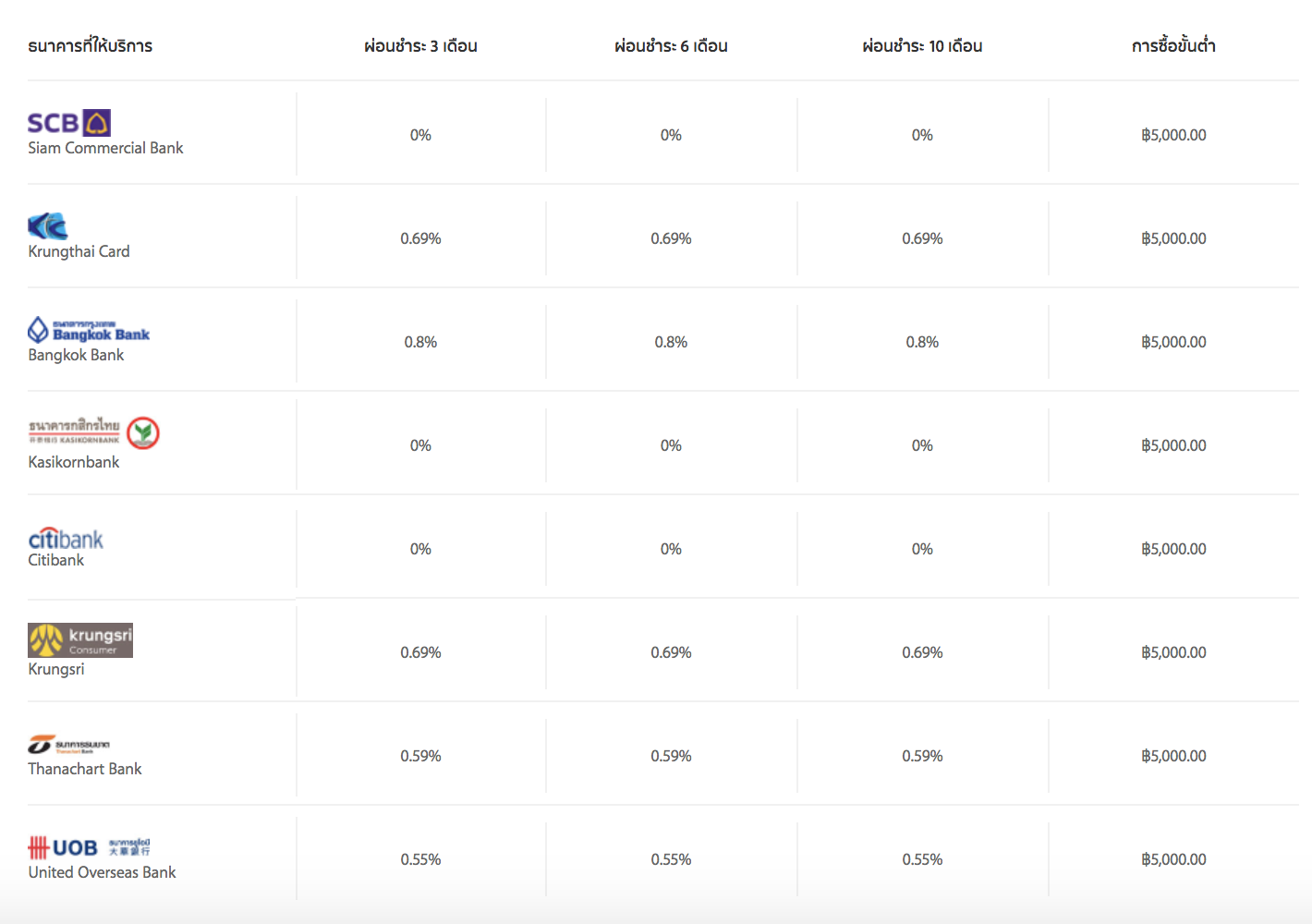Click the Krungsri Consumer logo

tap(80, 640)
